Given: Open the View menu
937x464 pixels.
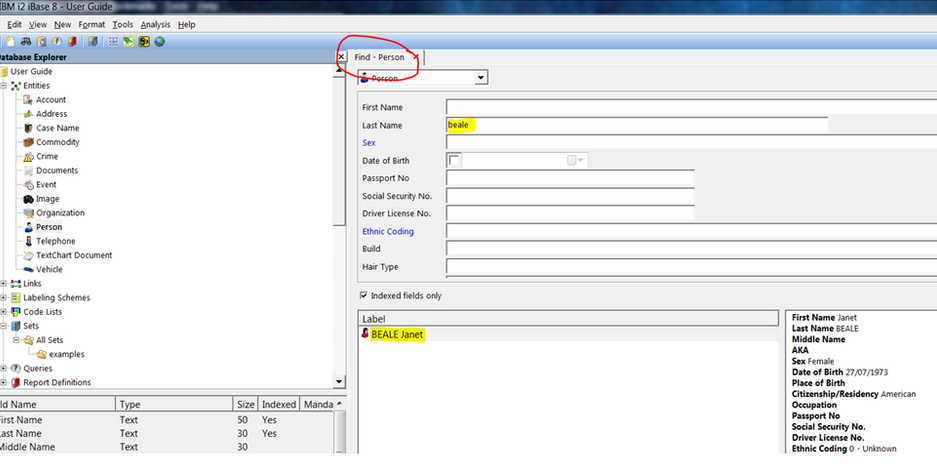Looking at the screenshot, I should click(x=38, y=25).
